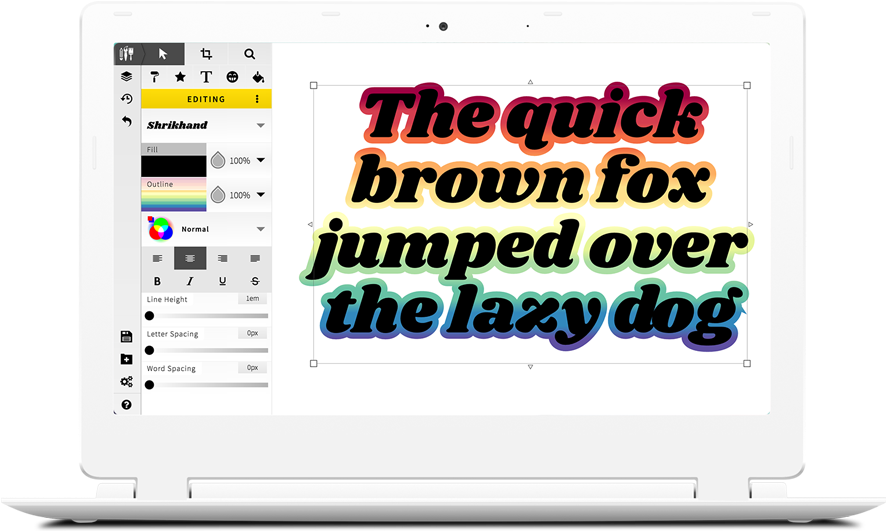886x531 pixels.
Task: Select the paint roller tool
Action: pos(155,76)
